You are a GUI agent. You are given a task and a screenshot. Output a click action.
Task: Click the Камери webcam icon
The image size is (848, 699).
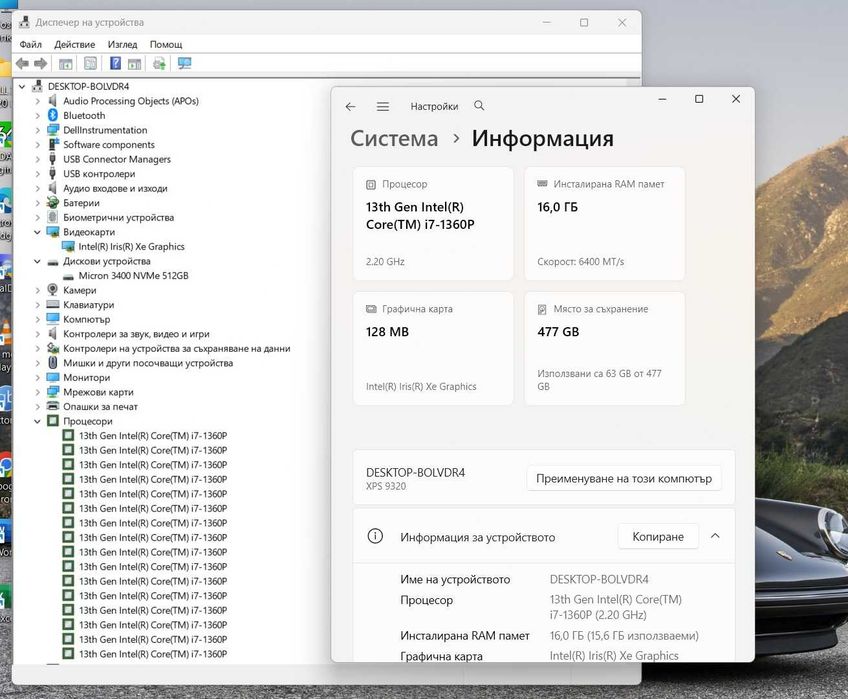tap(52, 290)
